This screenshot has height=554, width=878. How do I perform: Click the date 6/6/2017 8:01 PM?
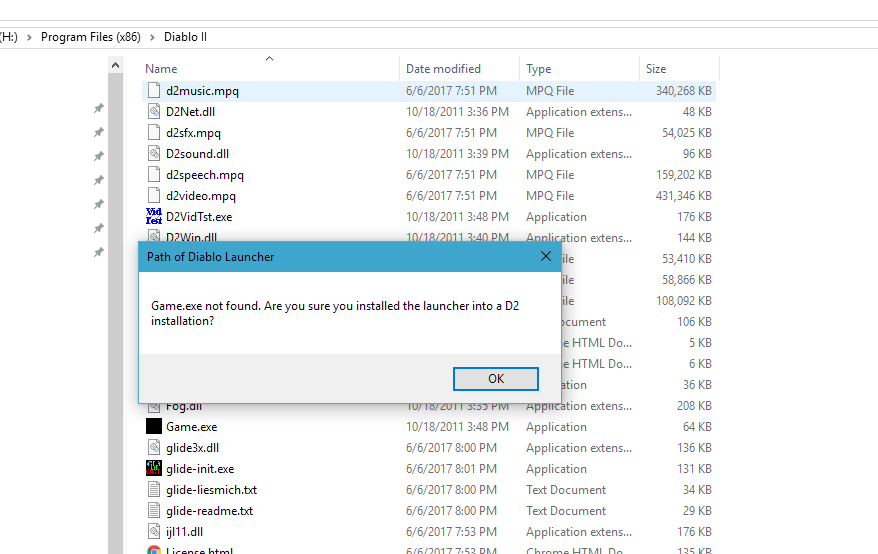pos(451,469)
